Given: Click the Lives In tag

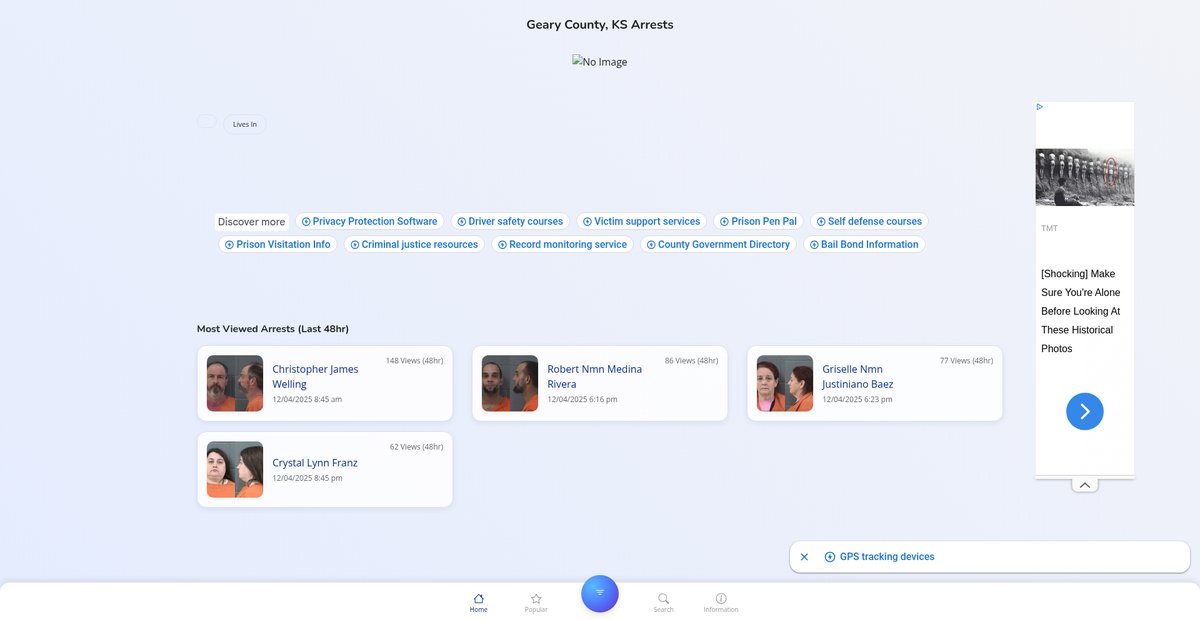Looking at the screenshot, I should click(245, 125).
